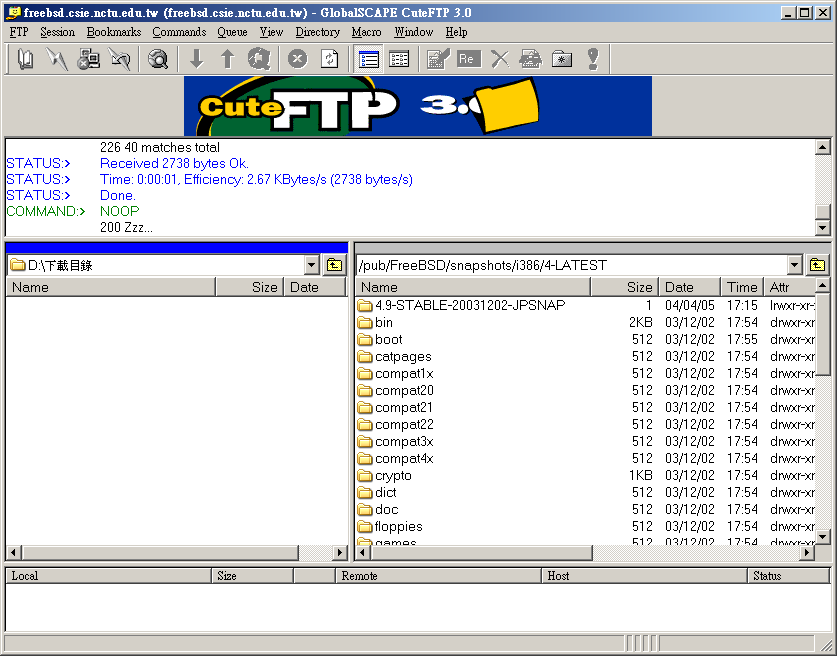
Task: Open the Queue menu
Action: click(x=232, y=32)
